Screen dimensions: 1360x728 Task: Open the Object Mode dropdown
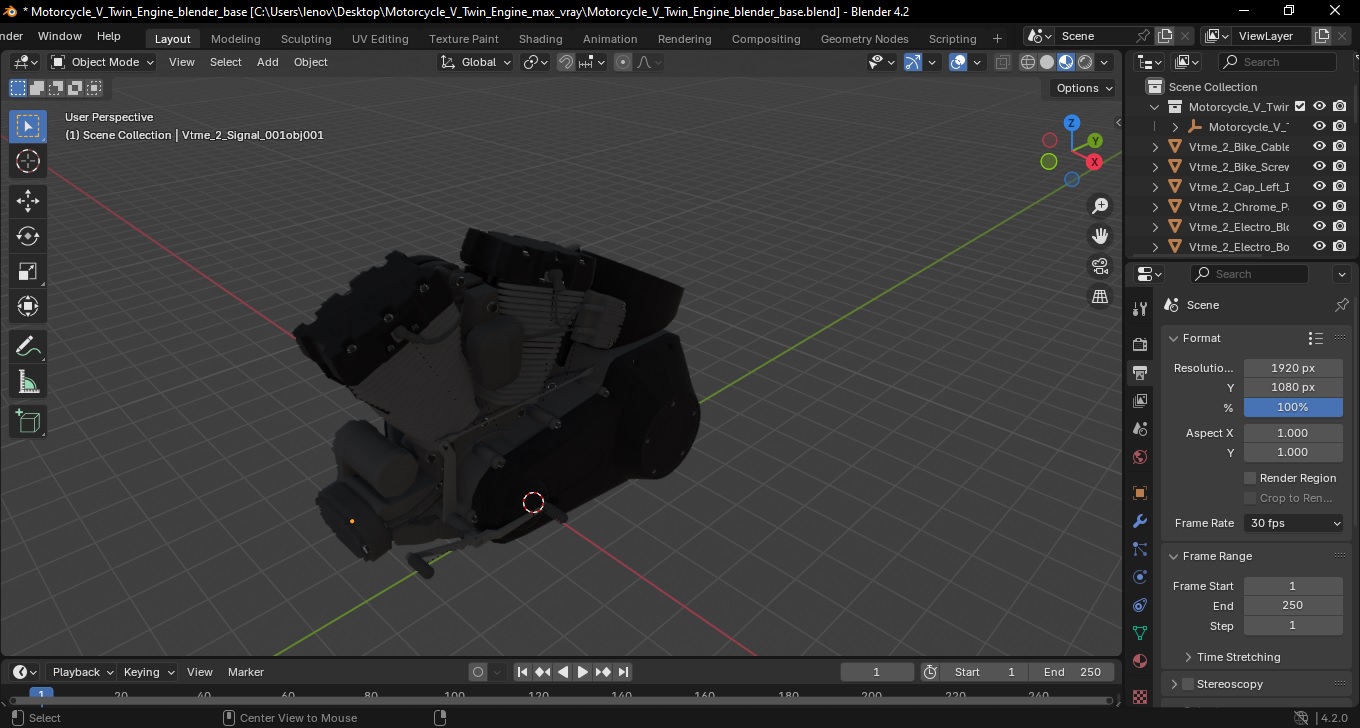(x=103, y=62)
